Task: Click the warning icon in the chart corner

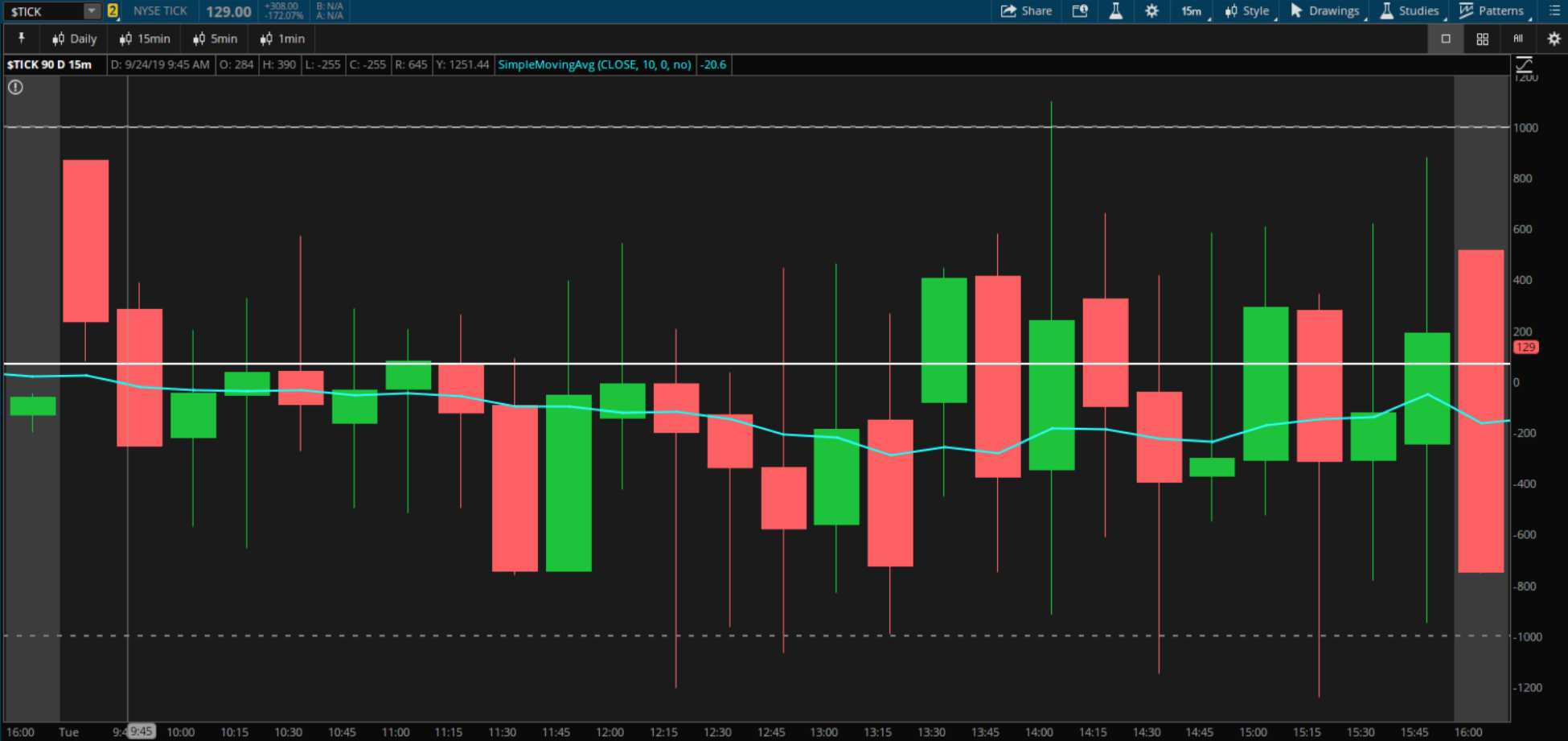Action: 14,87
